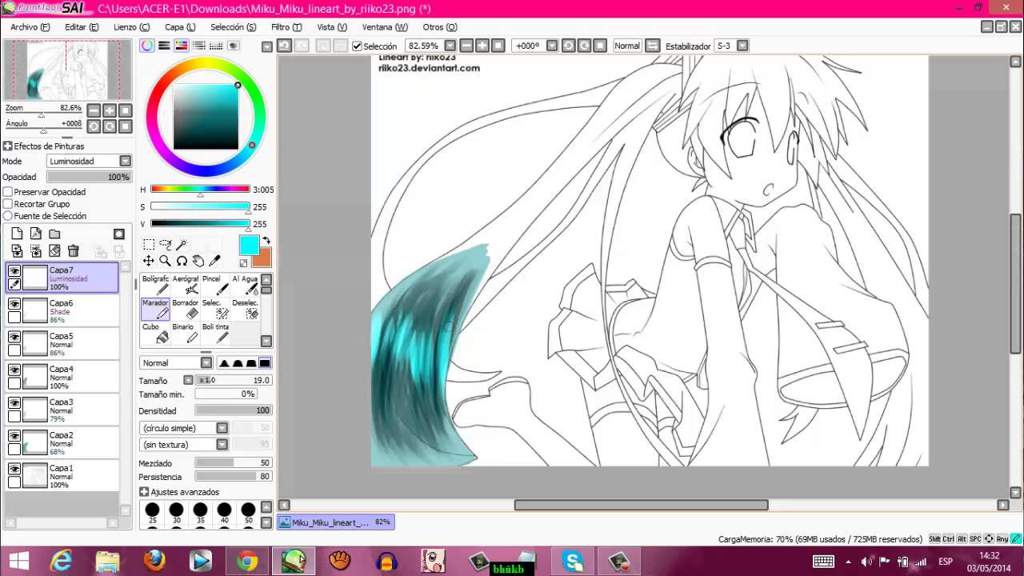Image resolution: width=1024 pixels, height=576 pixels.
Task: Select the Miku_Miku_lineart document tab
Action: coord(336,522)
